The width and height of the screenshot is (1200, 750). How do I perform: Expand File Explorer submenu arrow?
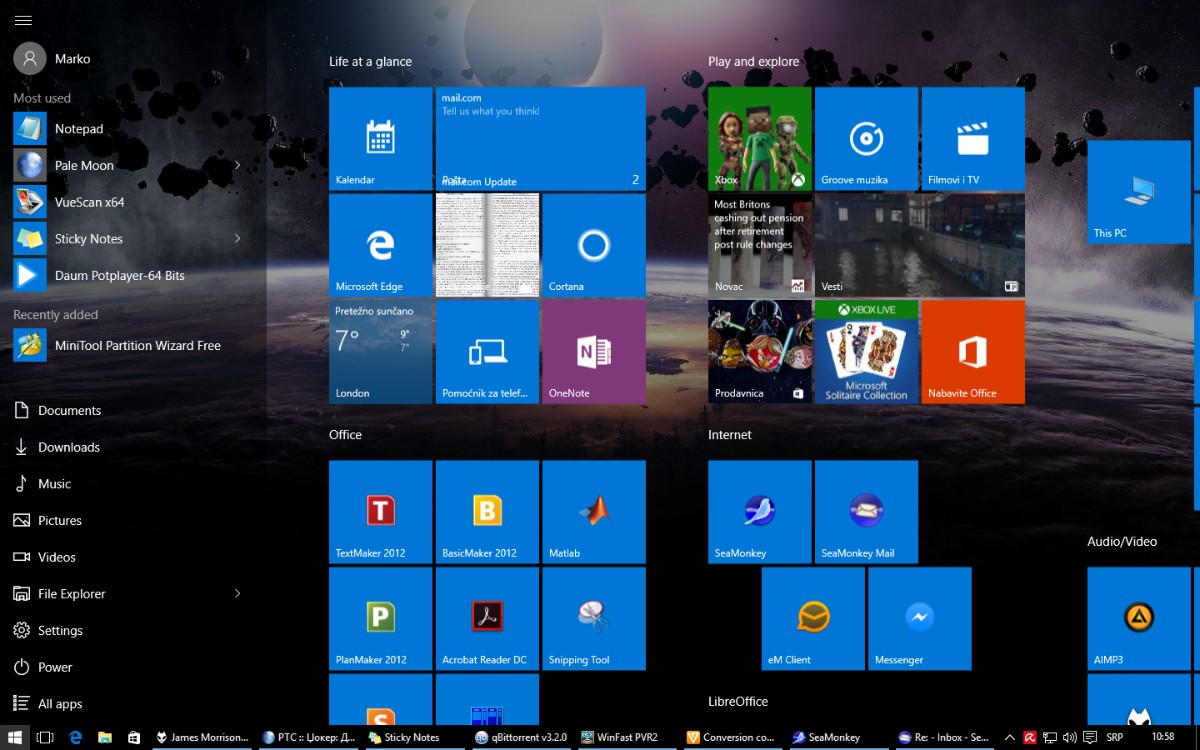(237, 594)
